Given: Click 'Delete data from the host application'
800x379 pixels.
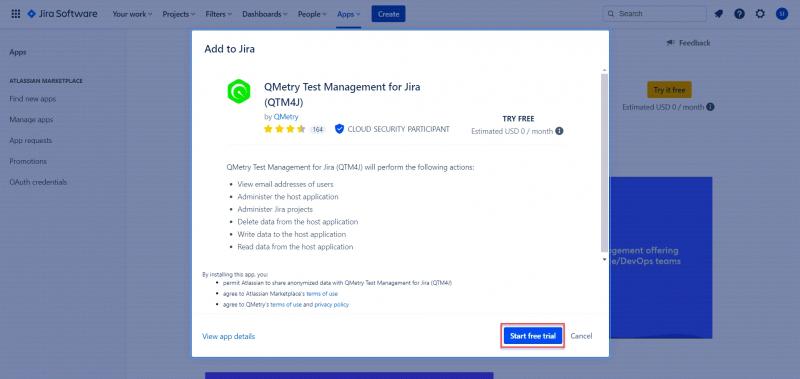Looking at the screenshot, I should [297, 222].
